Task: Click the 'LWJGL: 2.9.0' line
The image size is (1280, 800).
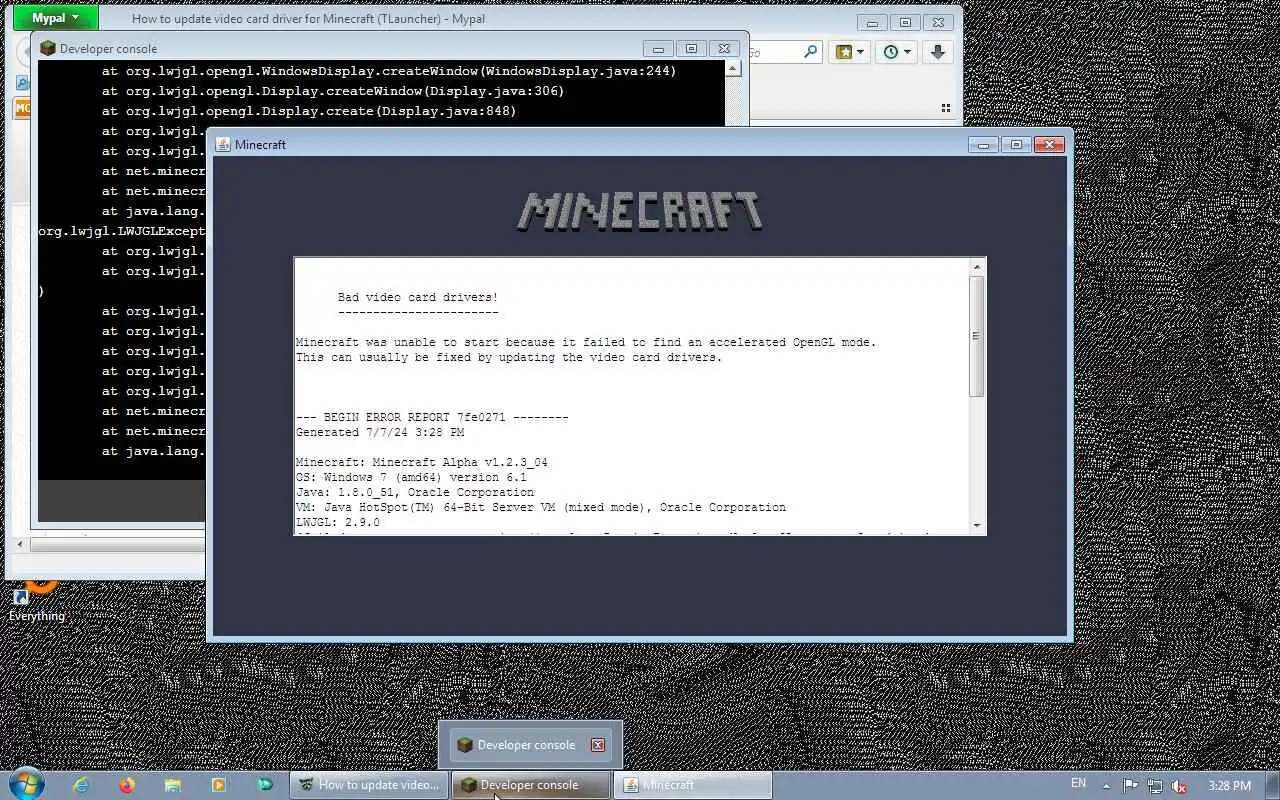Action: click(338, 522)
